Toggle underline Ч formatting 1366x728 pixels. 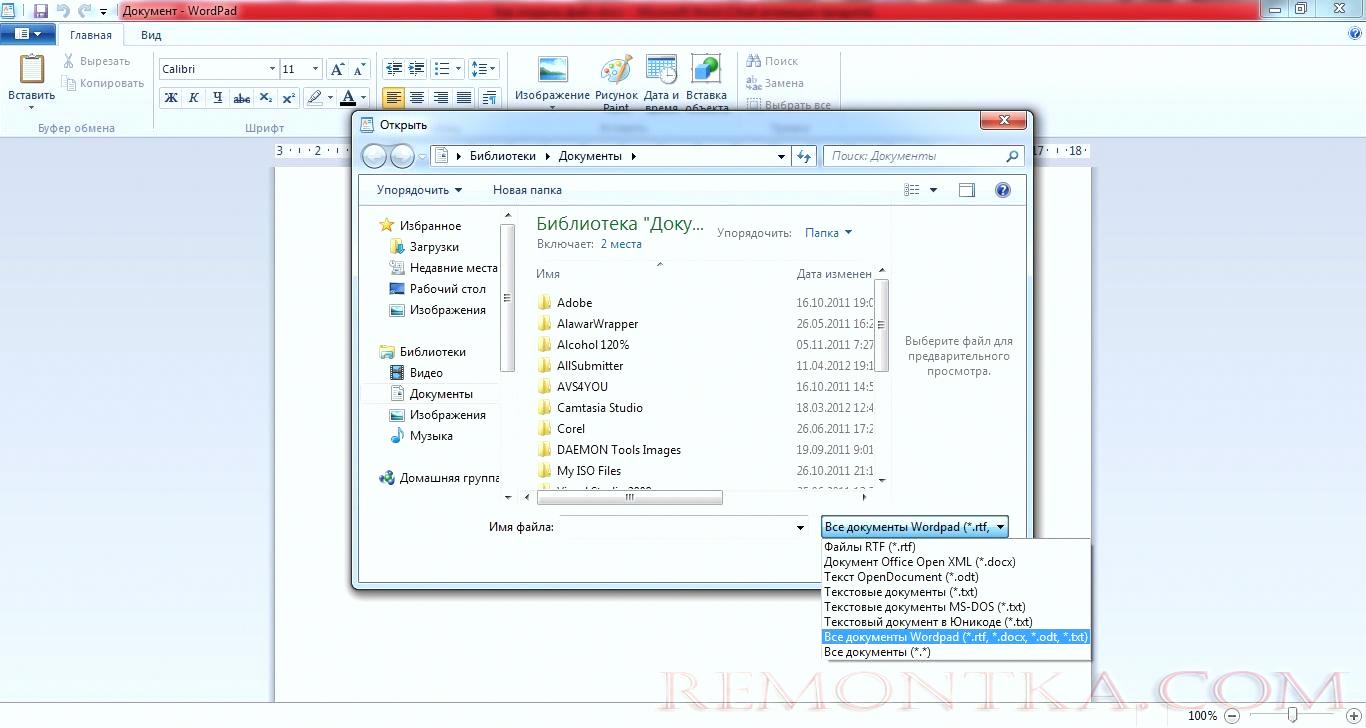point(217,98)
